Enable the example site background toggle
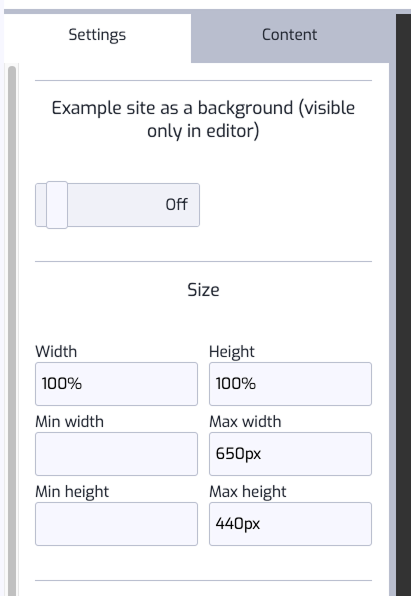Viewport: 411px width, 596px height. (117, 205)
